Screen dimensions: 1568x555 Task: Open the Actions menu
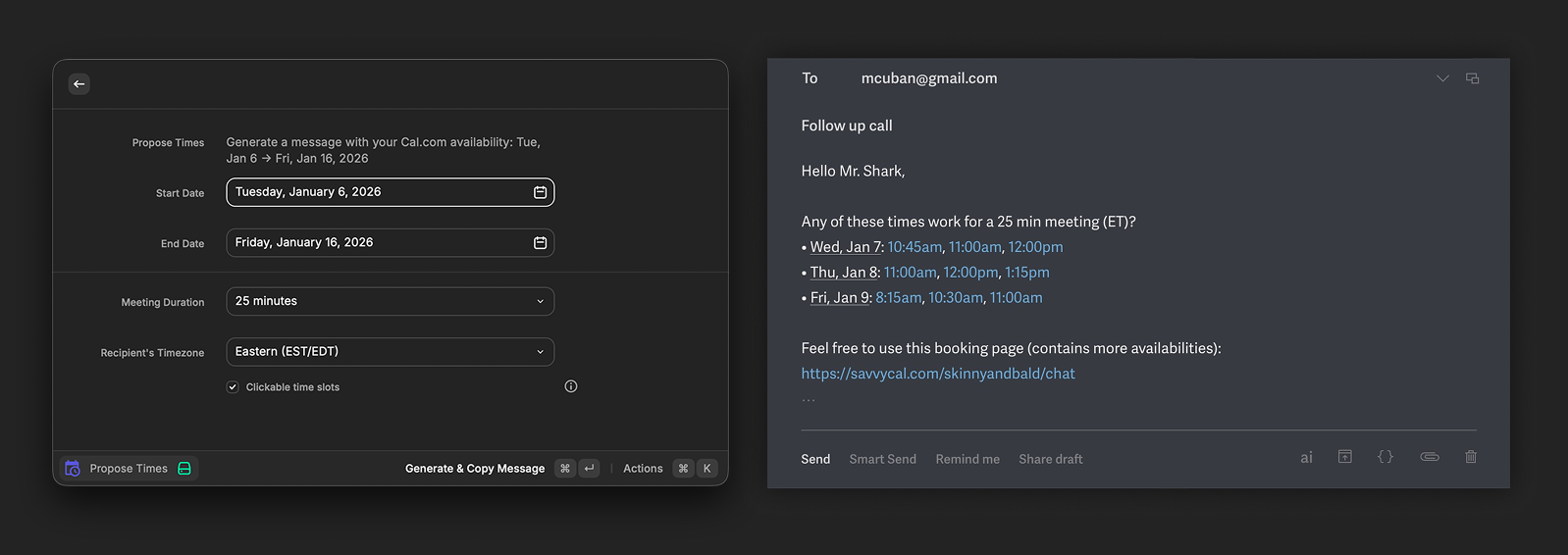coord(643,469)
